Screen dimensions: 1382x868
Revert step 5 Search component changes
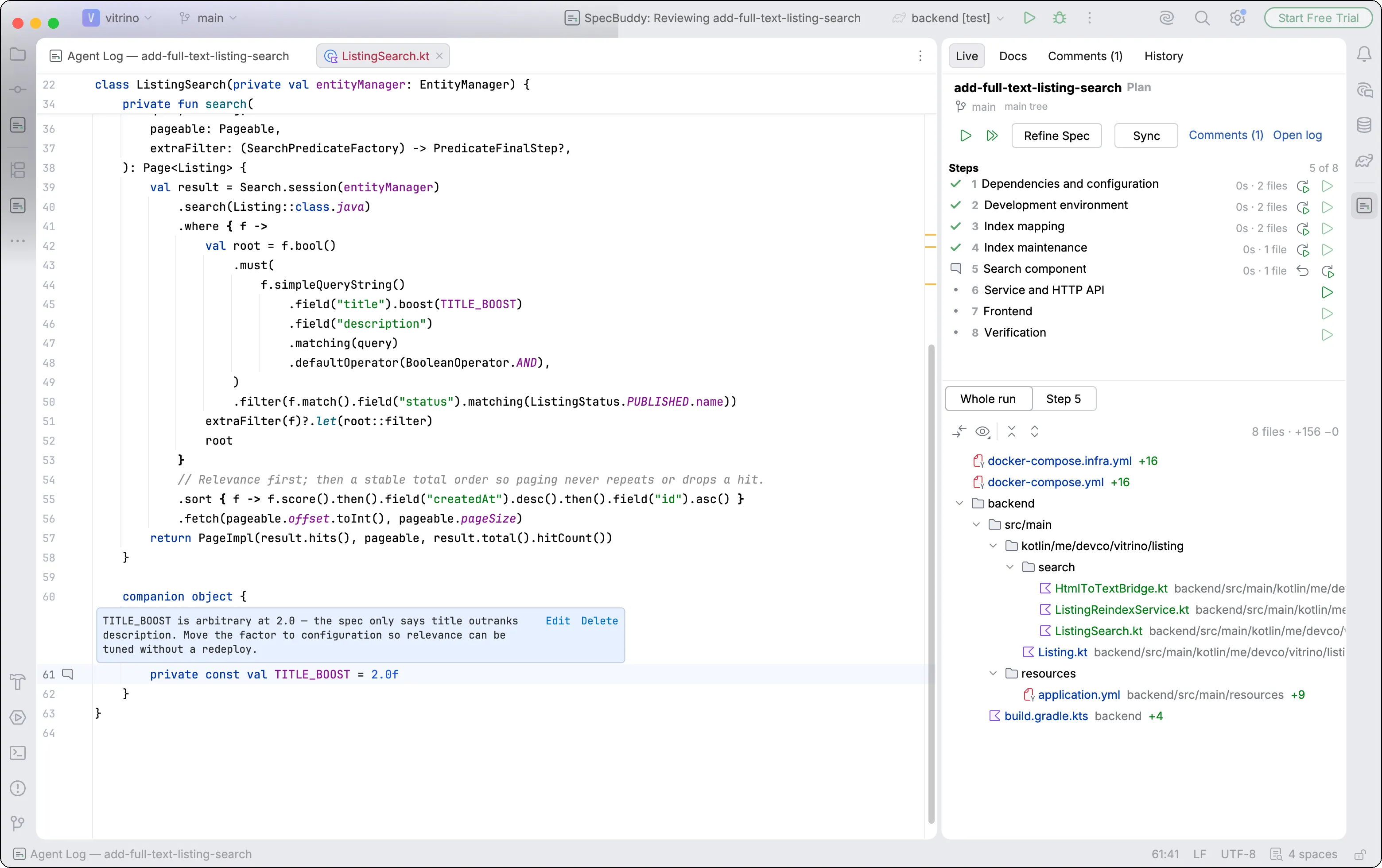(x=1303, y=271)
